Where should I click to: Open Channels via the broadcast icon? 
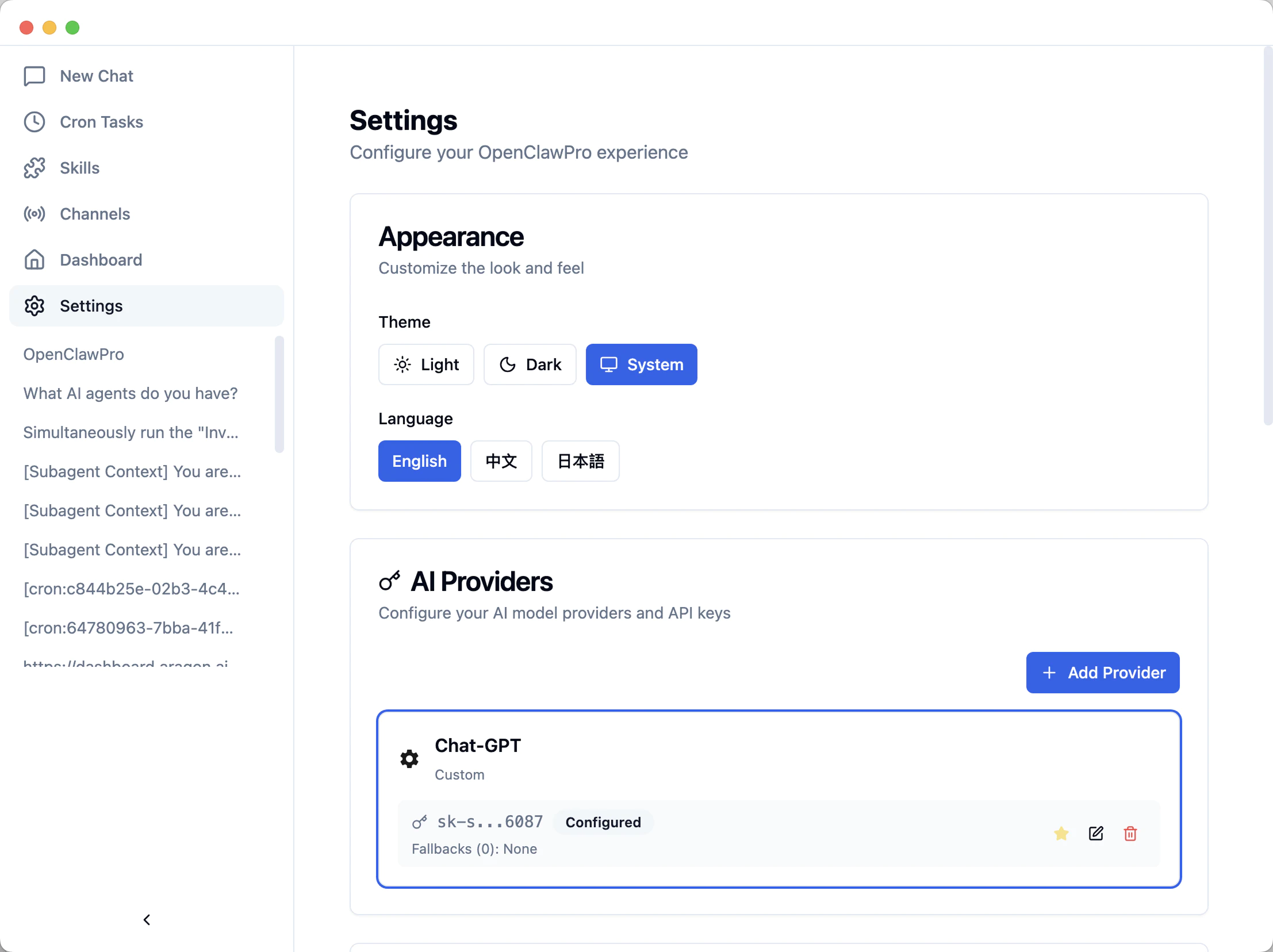pyautogui.click(x=34, y=213)
